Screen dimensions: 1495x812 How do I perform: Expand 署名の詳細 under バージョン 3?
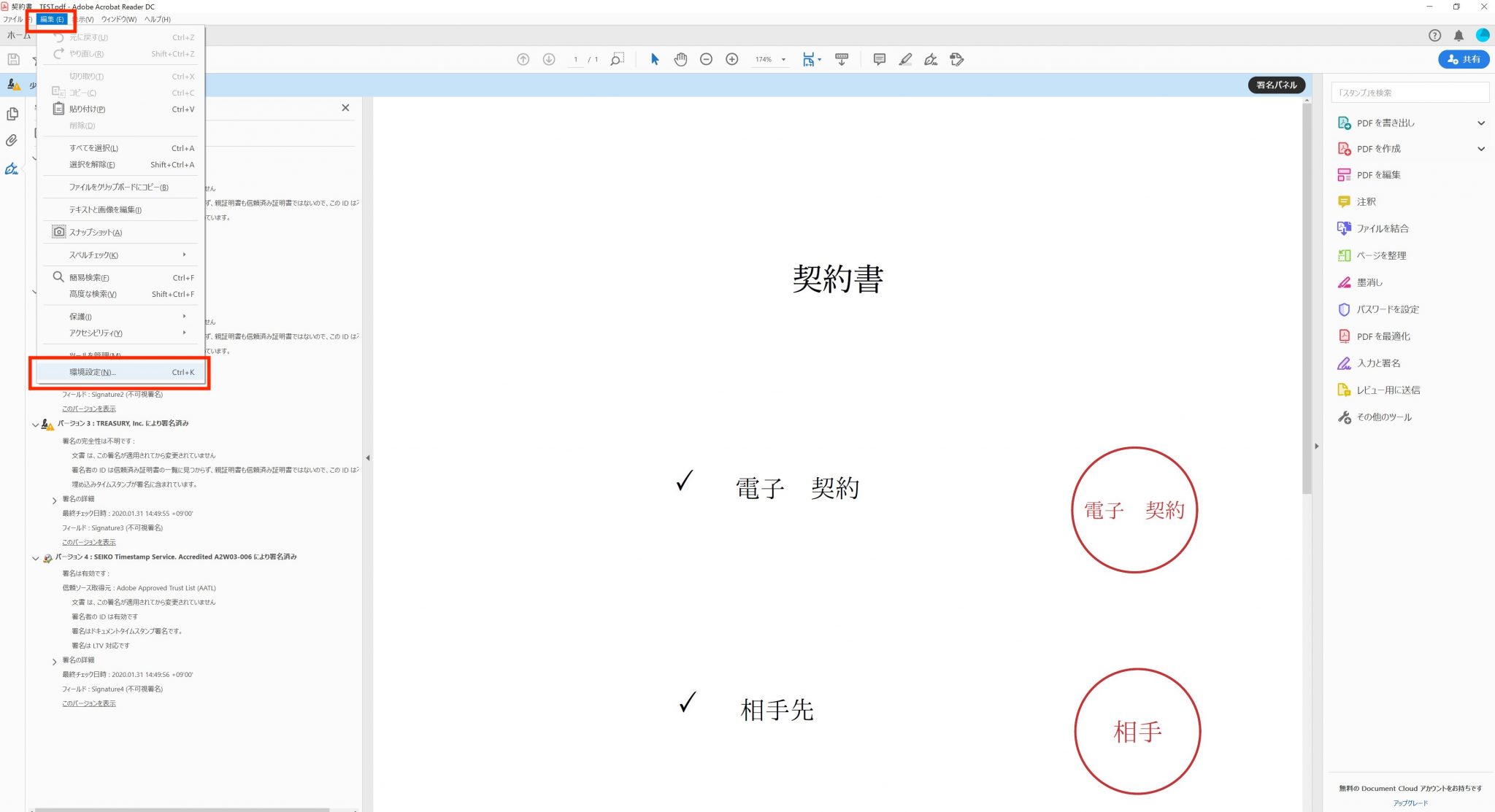[x=54, y=500]
